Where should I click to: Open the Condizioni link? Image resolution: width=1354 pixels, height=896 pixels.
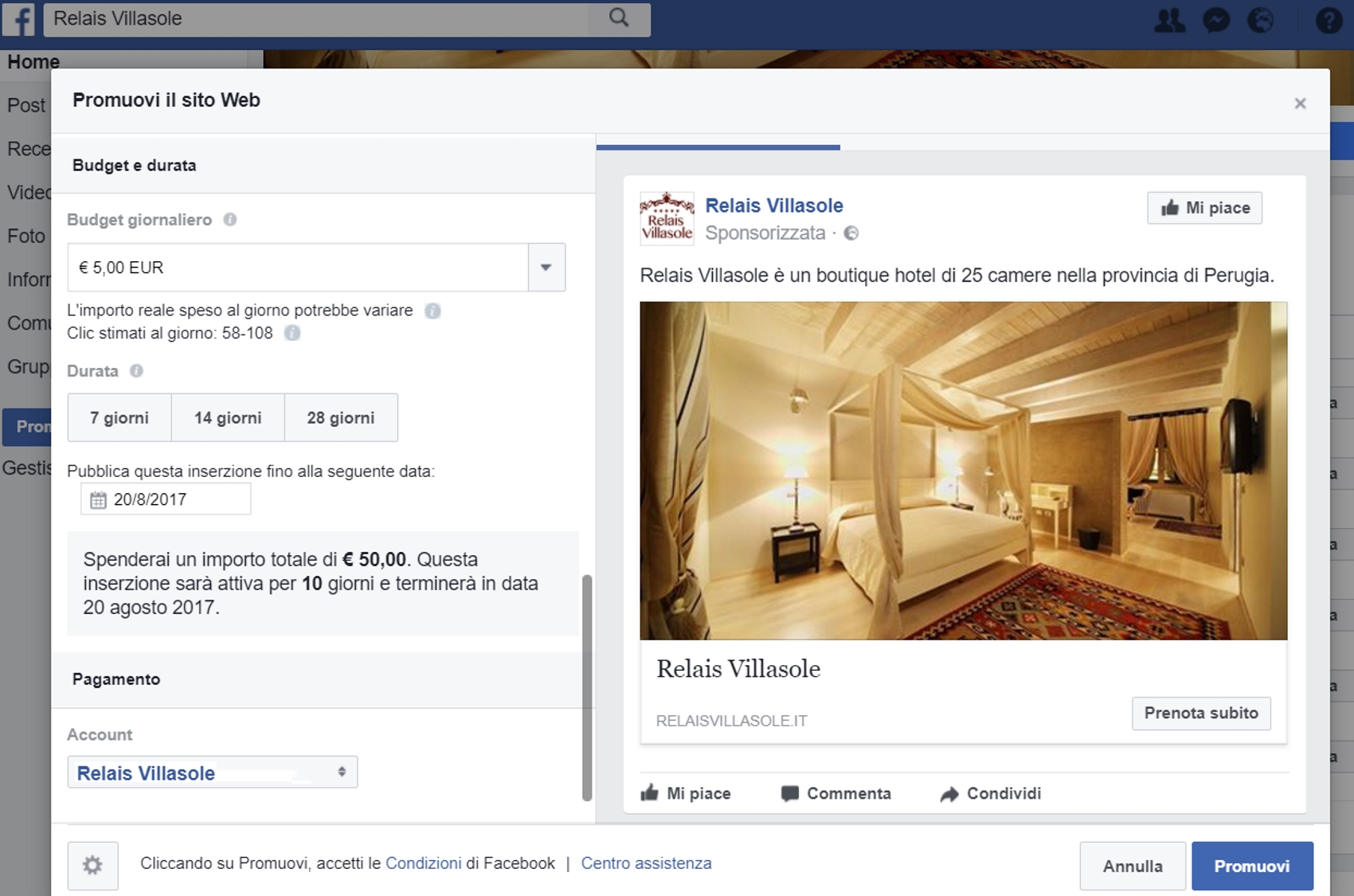tap(423, 863)
